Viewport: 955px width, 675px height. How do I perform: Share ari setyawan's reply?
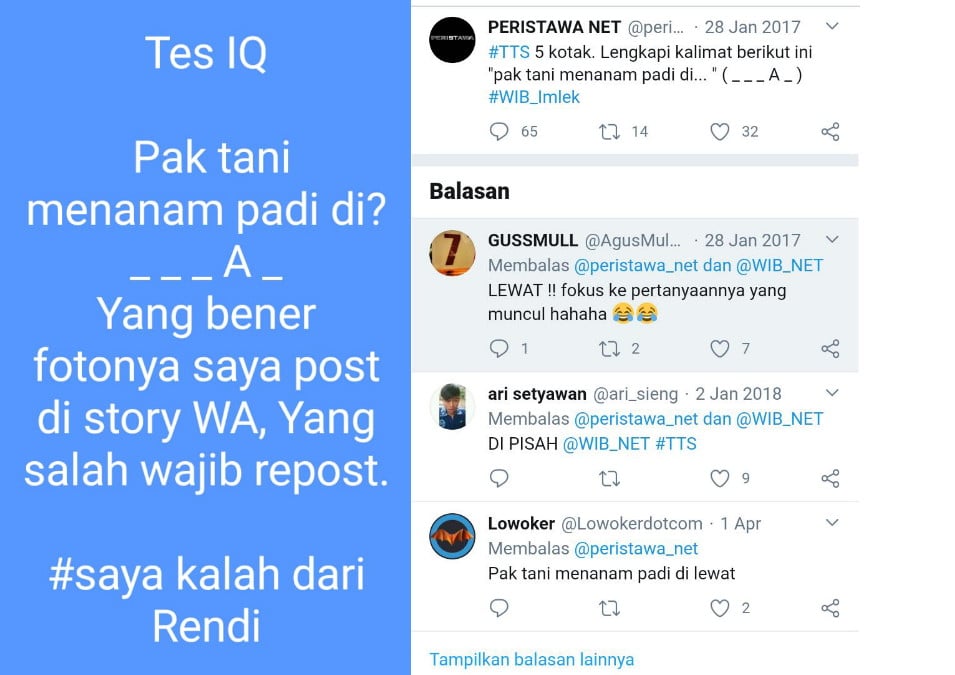point(830,478)
